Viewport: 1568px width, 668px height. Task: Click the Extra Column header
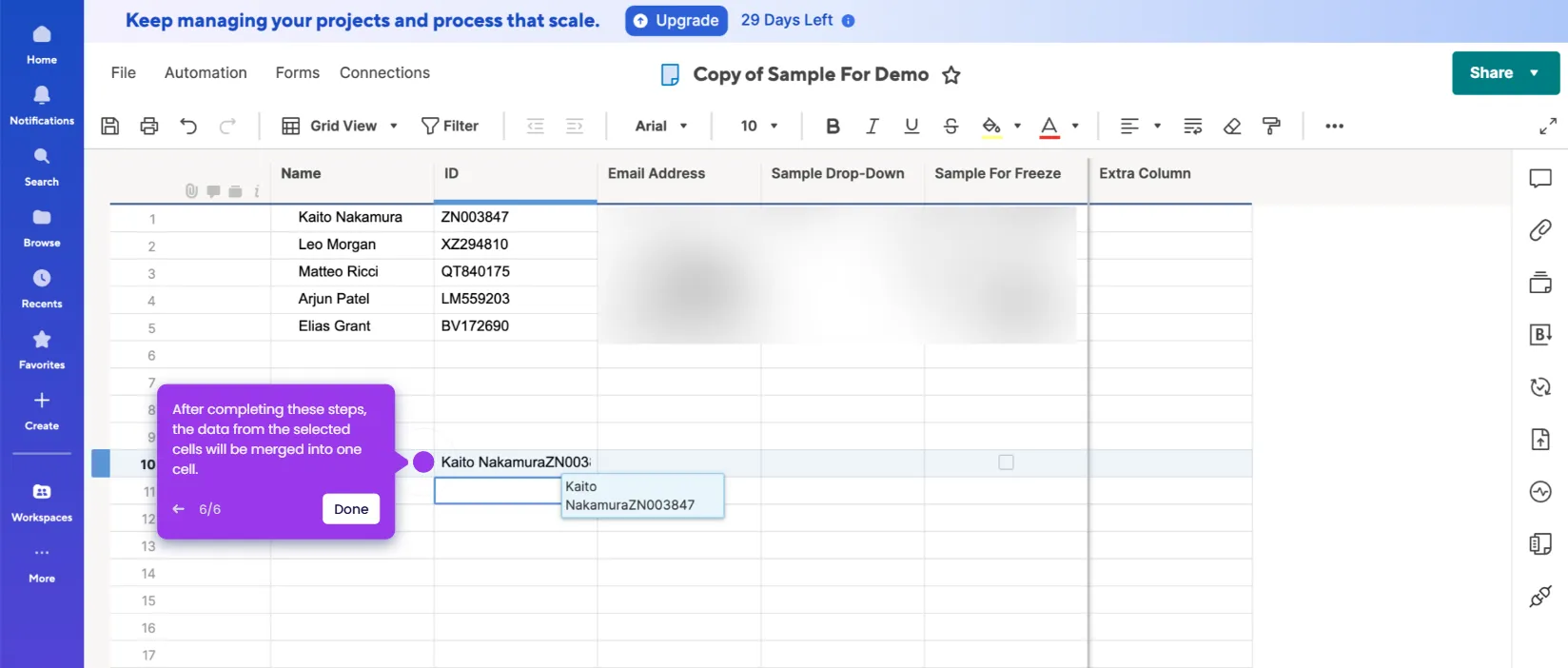click(x=1170, y=174)
